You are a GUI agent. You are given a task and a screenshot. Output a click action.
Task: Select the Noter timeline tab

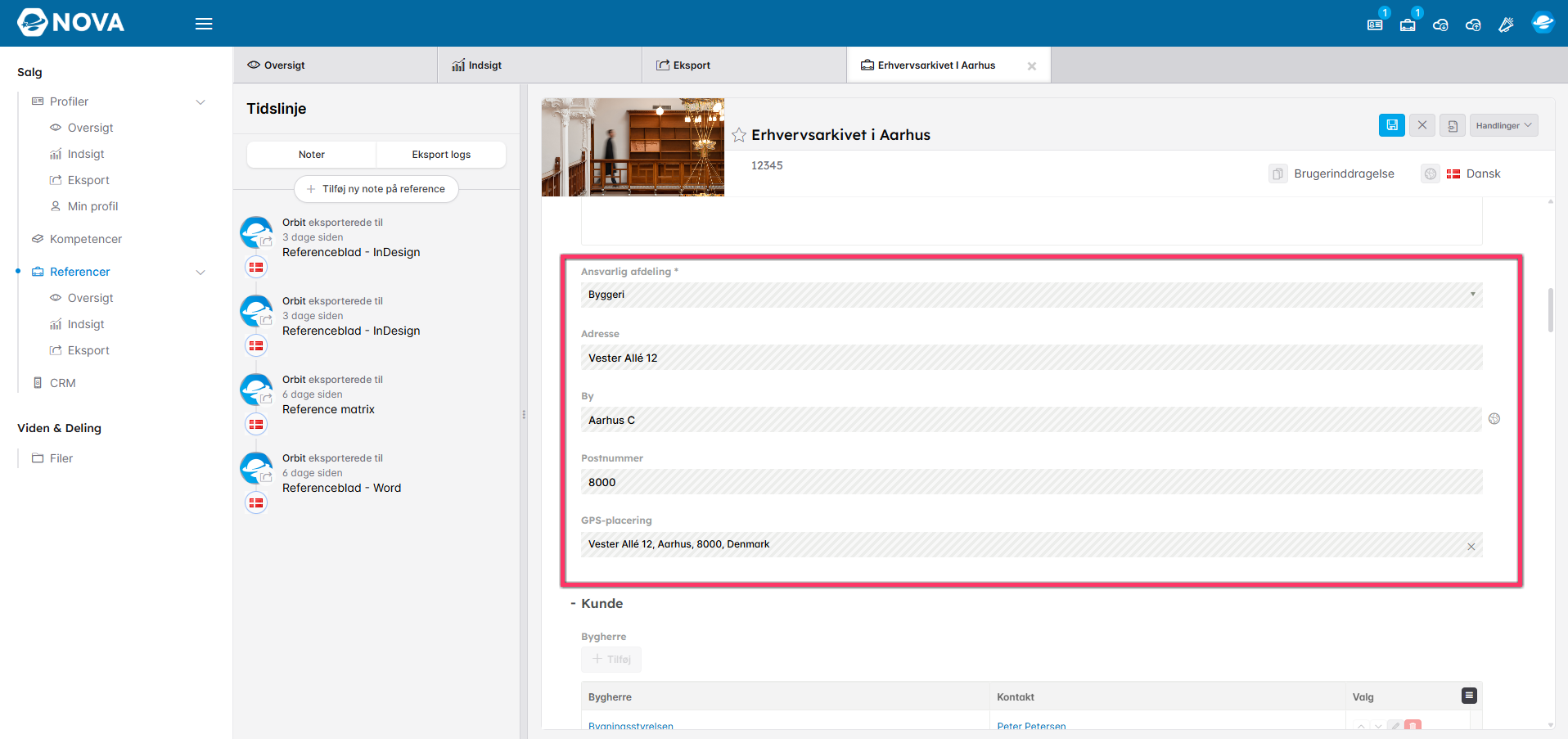click(x=312, y=155)
